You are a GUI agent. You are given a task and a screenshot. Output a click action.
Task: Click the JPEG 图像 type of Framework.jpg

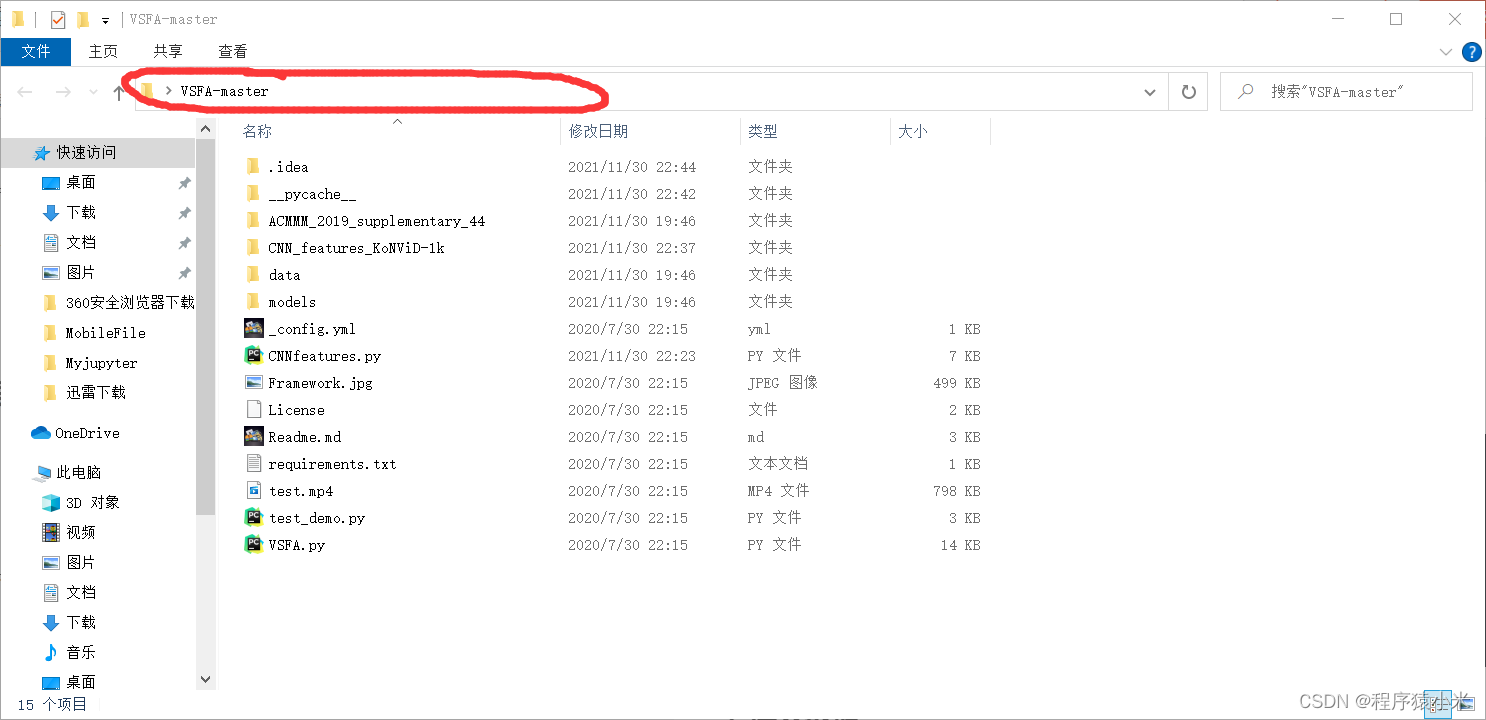tap(783, 383)
